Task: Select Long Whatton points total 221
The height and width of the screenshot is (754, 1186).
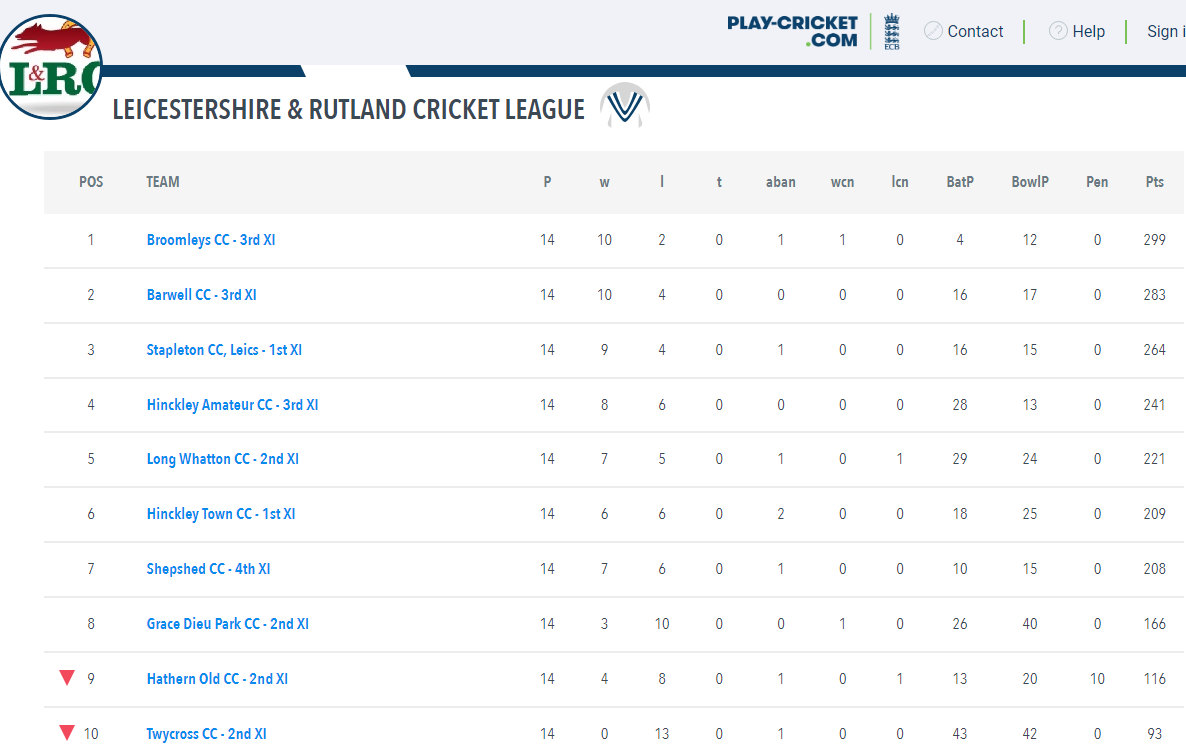Action: point(1154,459)
